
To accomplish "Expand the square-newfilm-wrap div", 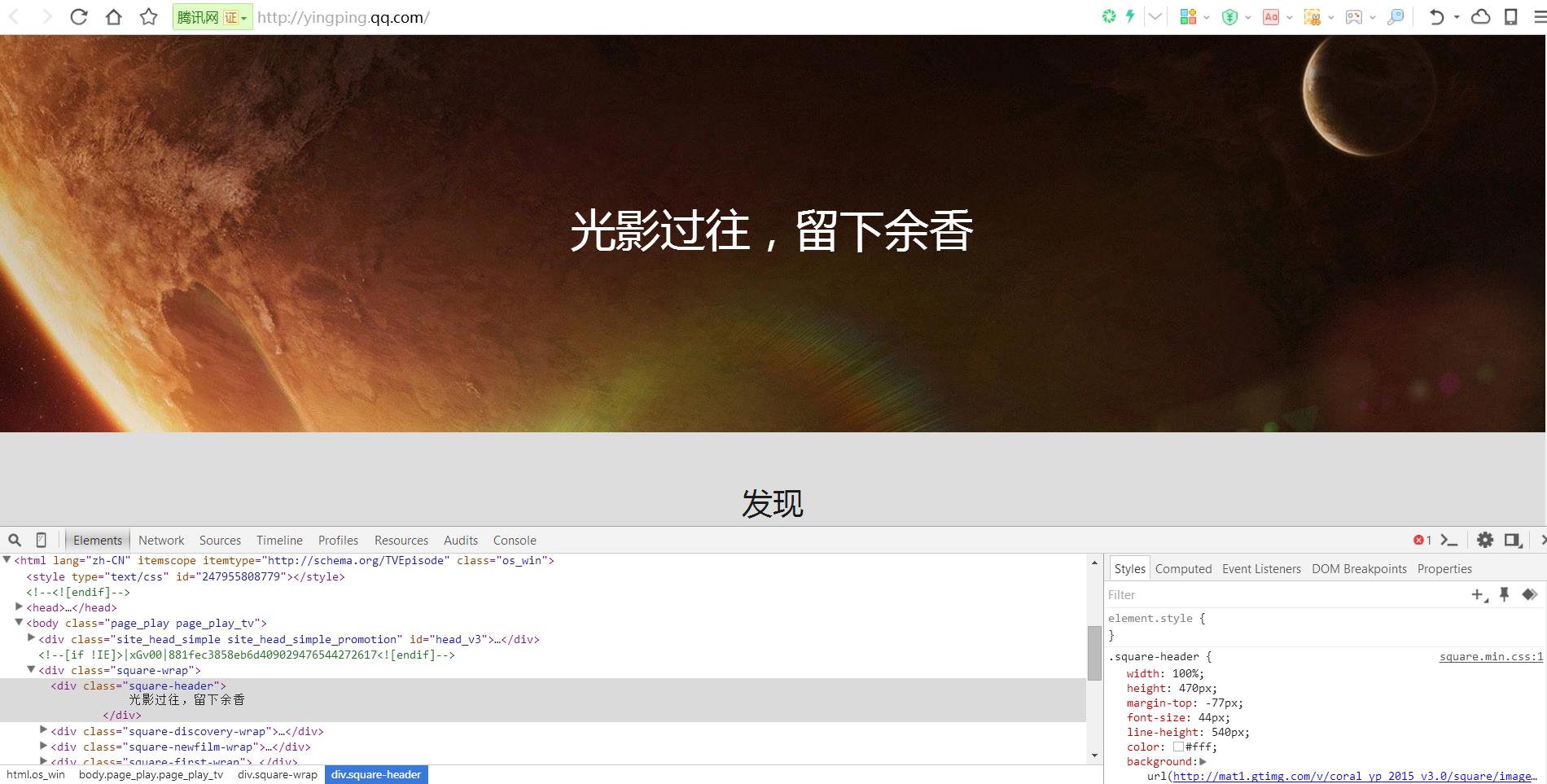I will click(x=43, y=746).
